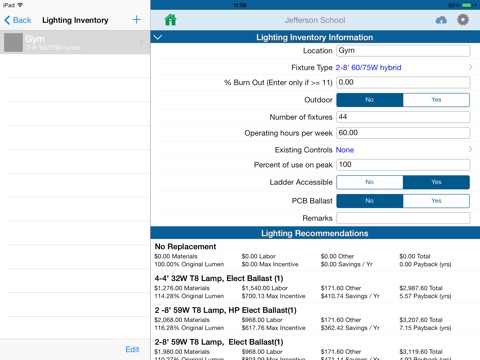Tap the Wi-Fi status icon

coord(20,5)
